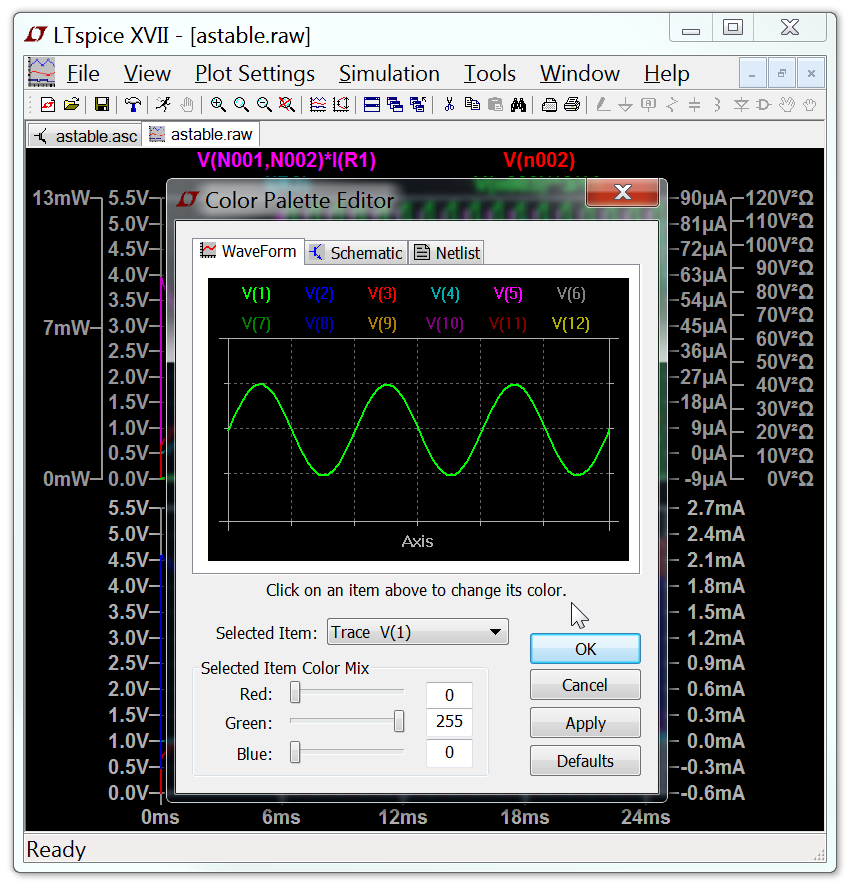Select the V(5) magenta trace color sample
Viewport: 847px width, 883px height.
tap(507, 294)
